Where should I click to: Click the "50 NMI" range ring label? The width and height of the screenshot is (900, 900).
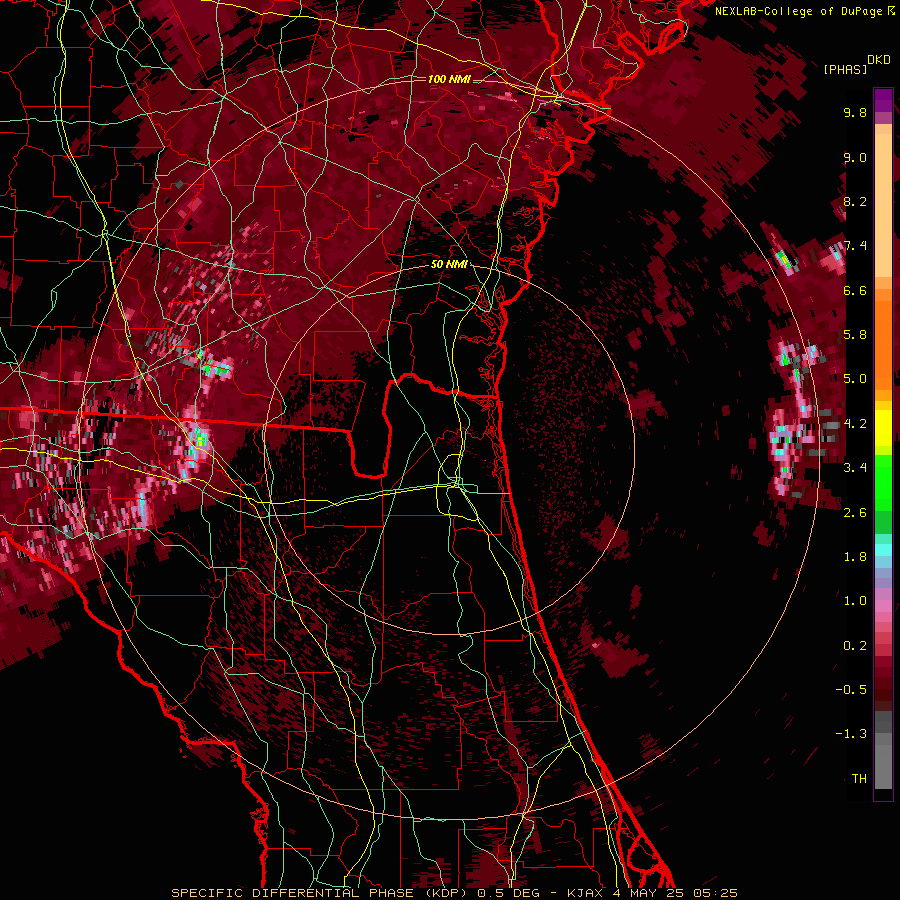point(449,265)
